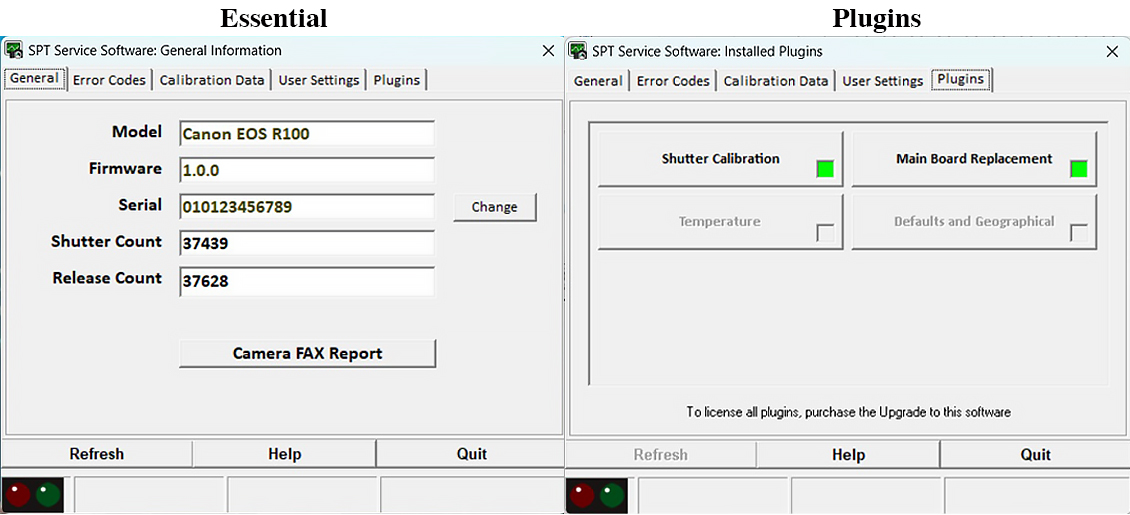The height and width of the screenshot is (515, 1130).
Task: Click the 'Serial' label
Action: pyautogui.click(x=140, y=205)
